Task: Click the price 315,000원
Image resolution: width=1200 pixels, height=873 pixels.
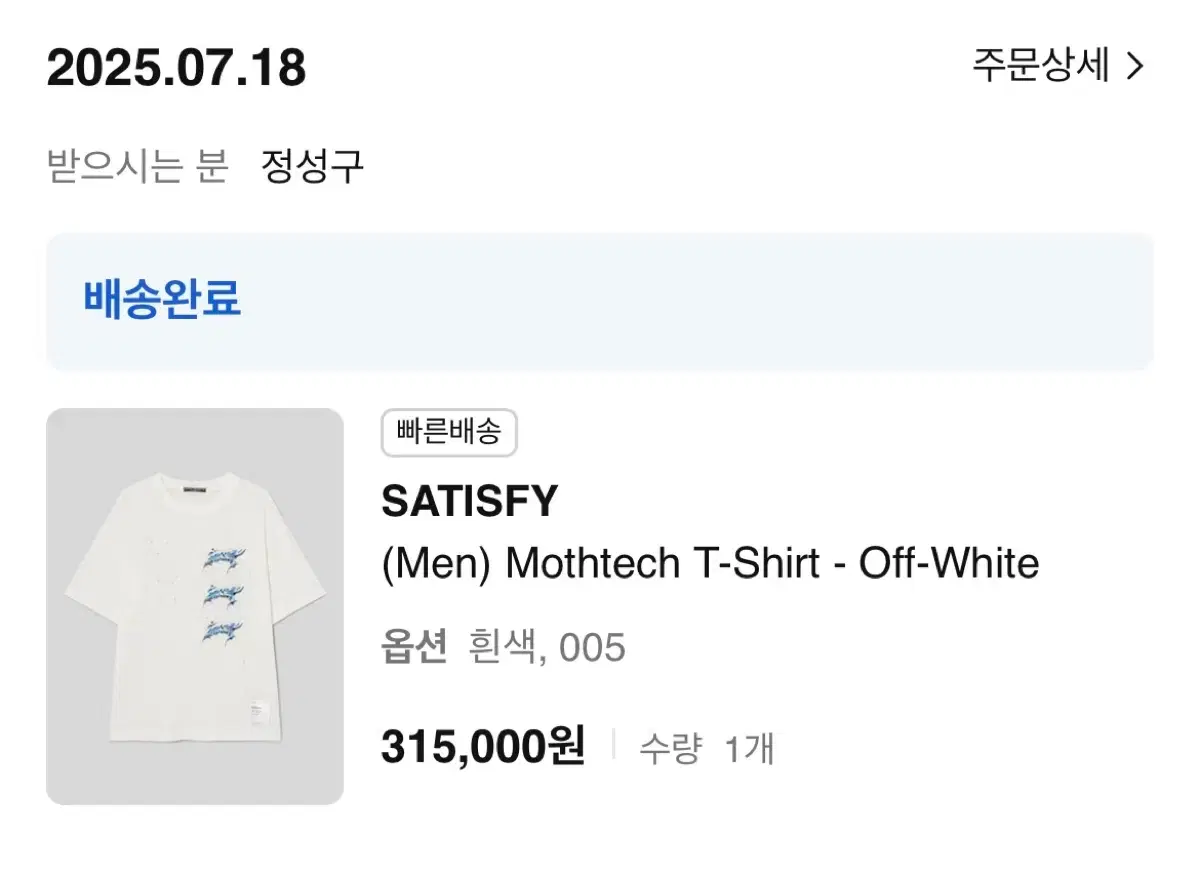Action: pyautogui.click(x=483, y=746)
